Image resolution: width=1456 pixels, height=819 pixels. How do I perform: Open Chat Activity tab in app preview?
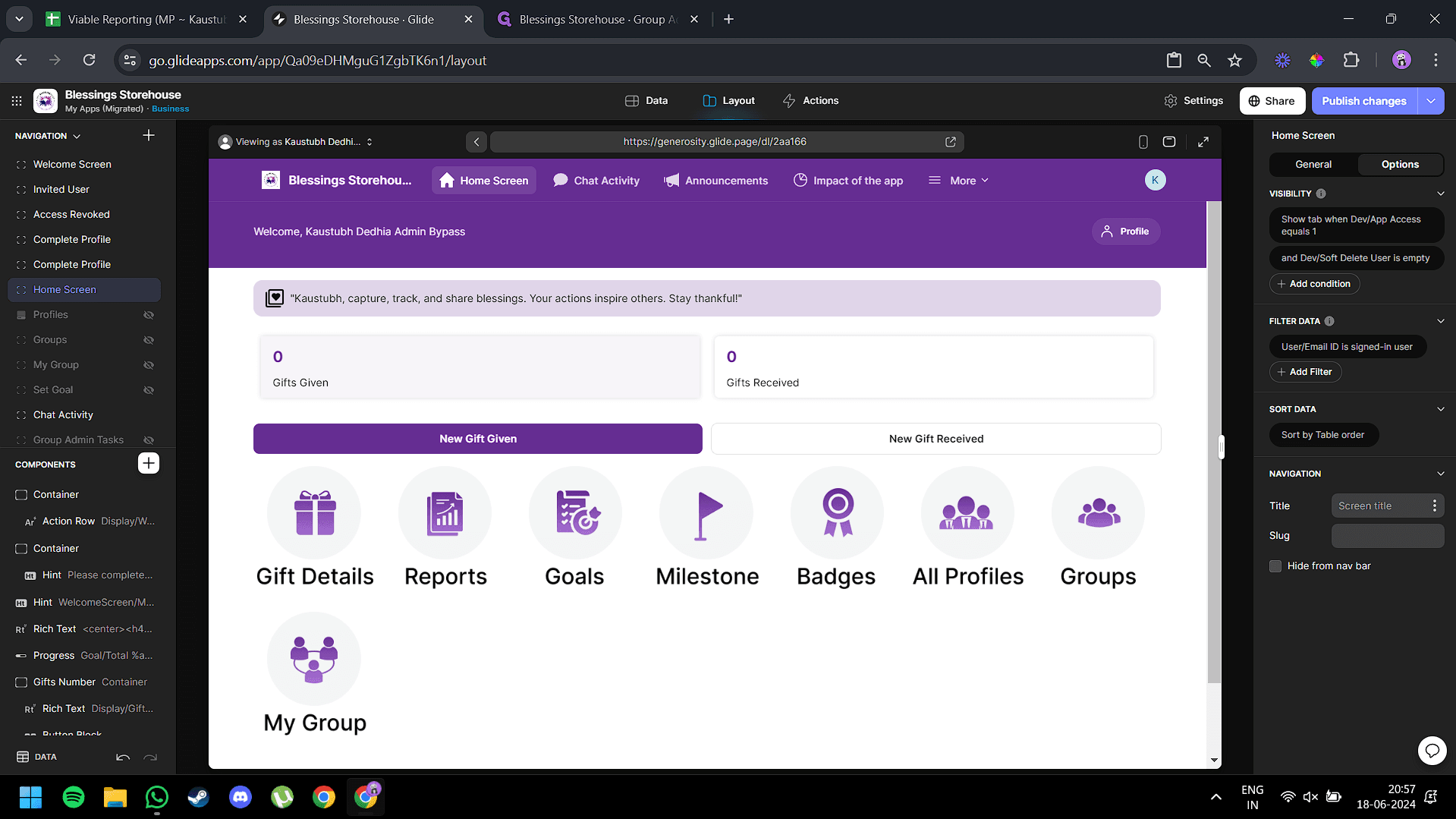click(596, 181)
